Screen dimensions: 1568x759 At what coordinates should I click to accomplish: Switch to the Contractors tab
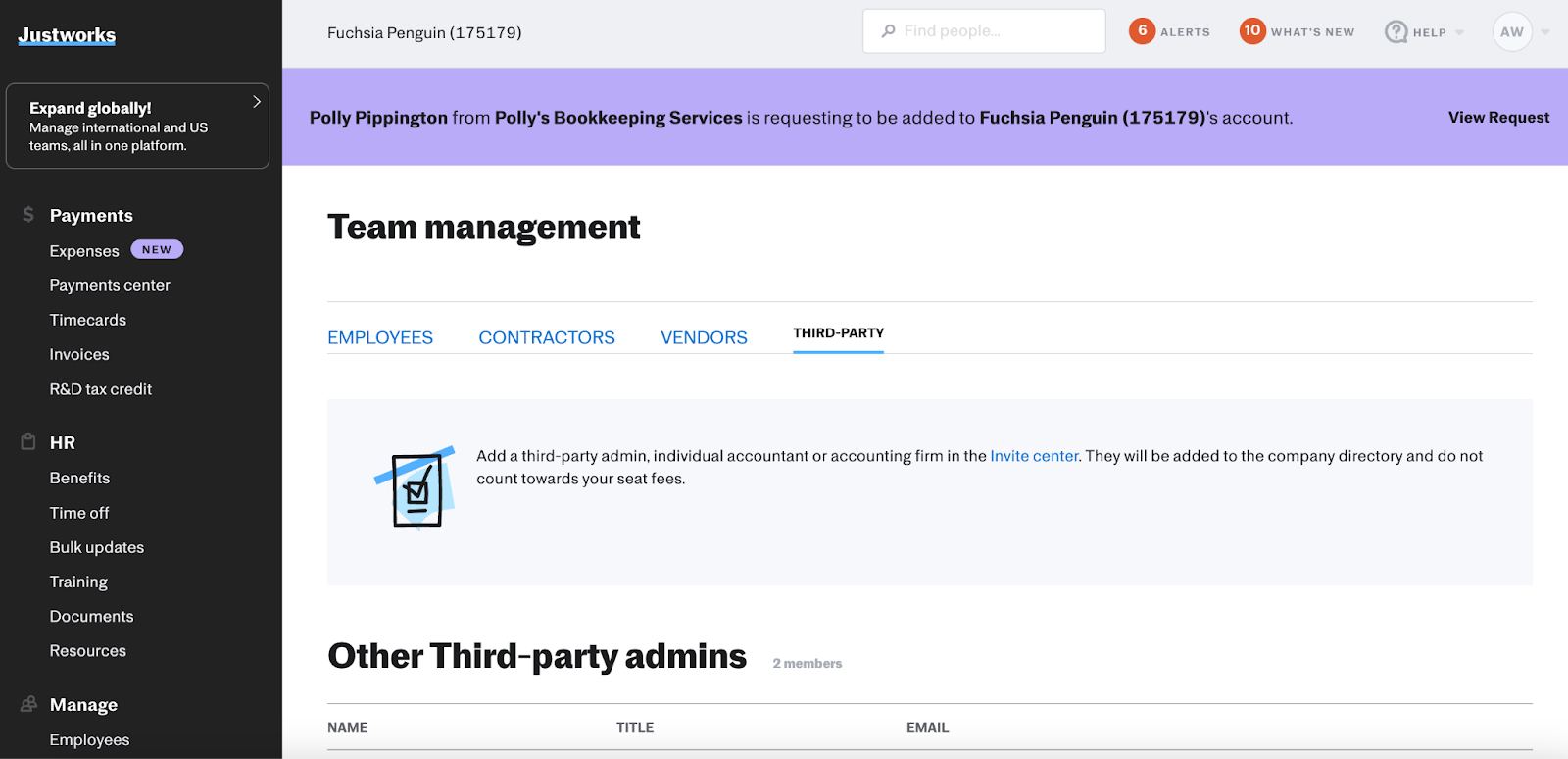pyautogui.click(x=547, y=337)
